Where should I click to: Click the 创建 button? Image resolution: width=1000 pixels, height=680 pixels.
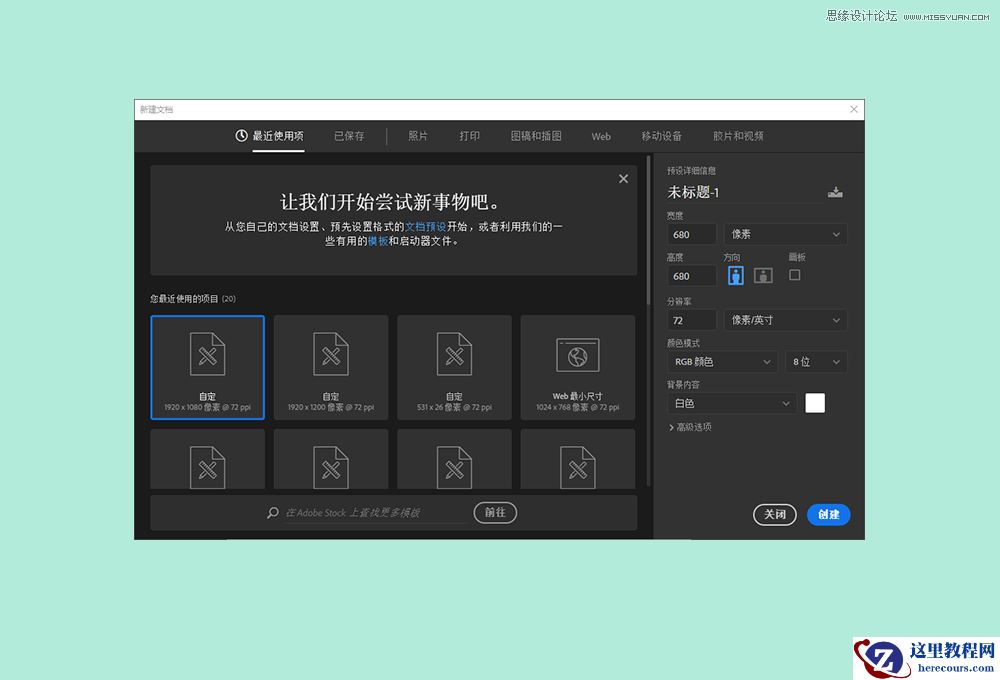click(x=828, y=514)
